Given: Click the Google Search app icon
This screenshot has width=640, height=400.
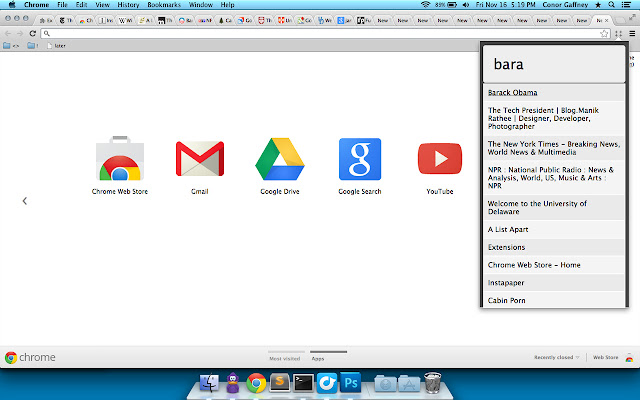Looking at the screenshot, I should (359, 161).
